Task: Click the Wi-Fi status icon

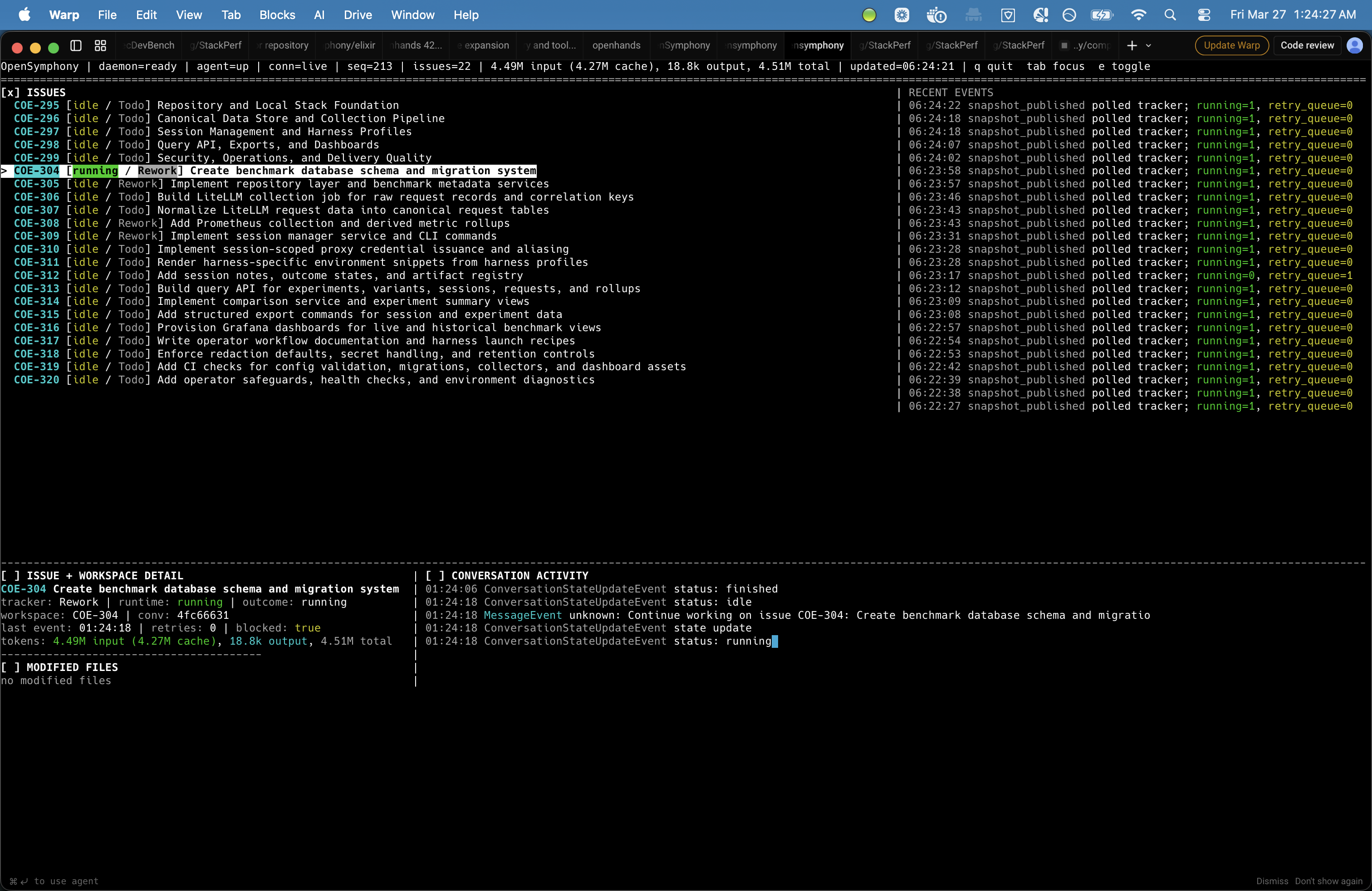Action: coord(1137,15)
